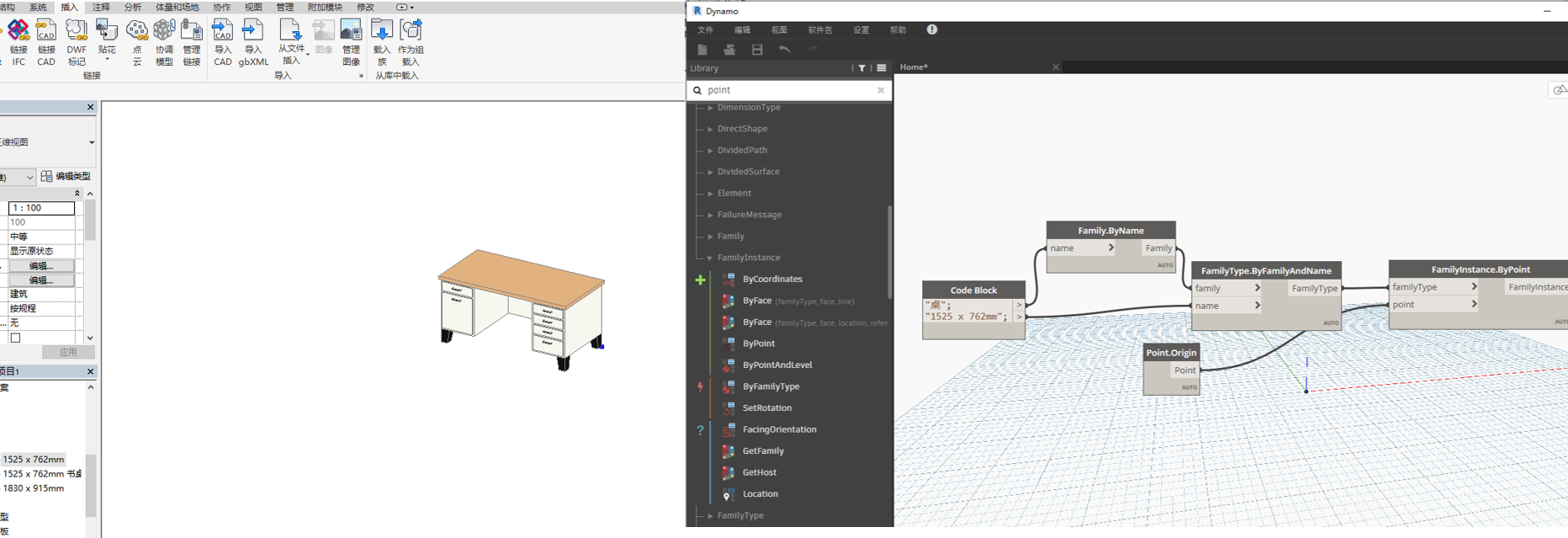Click the Library filter funnel icon
Image resolution: width=1568 pixels, height=538 pixels.
[861, 68]
